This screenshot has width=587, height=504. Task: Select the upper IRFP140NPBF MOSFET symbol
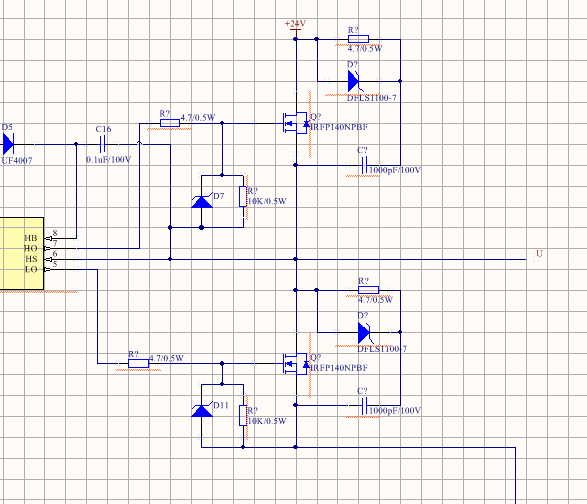[296, 123]
